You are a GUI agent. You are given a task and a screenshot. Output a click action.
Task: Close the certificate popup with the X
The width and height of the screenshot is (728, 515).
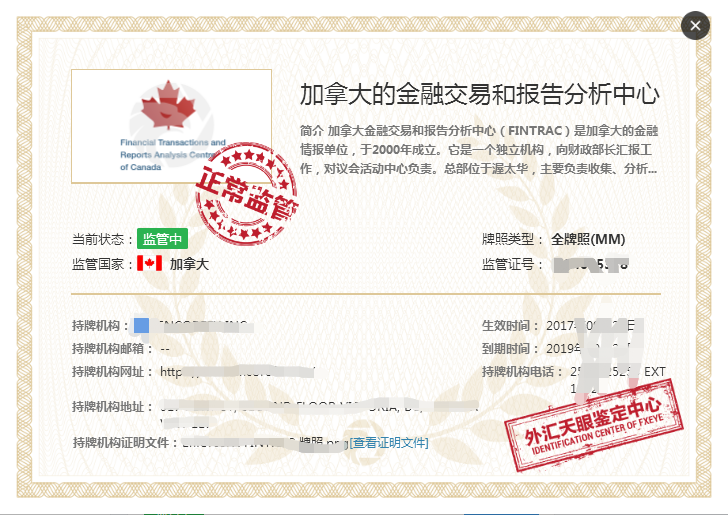point(695,25)
